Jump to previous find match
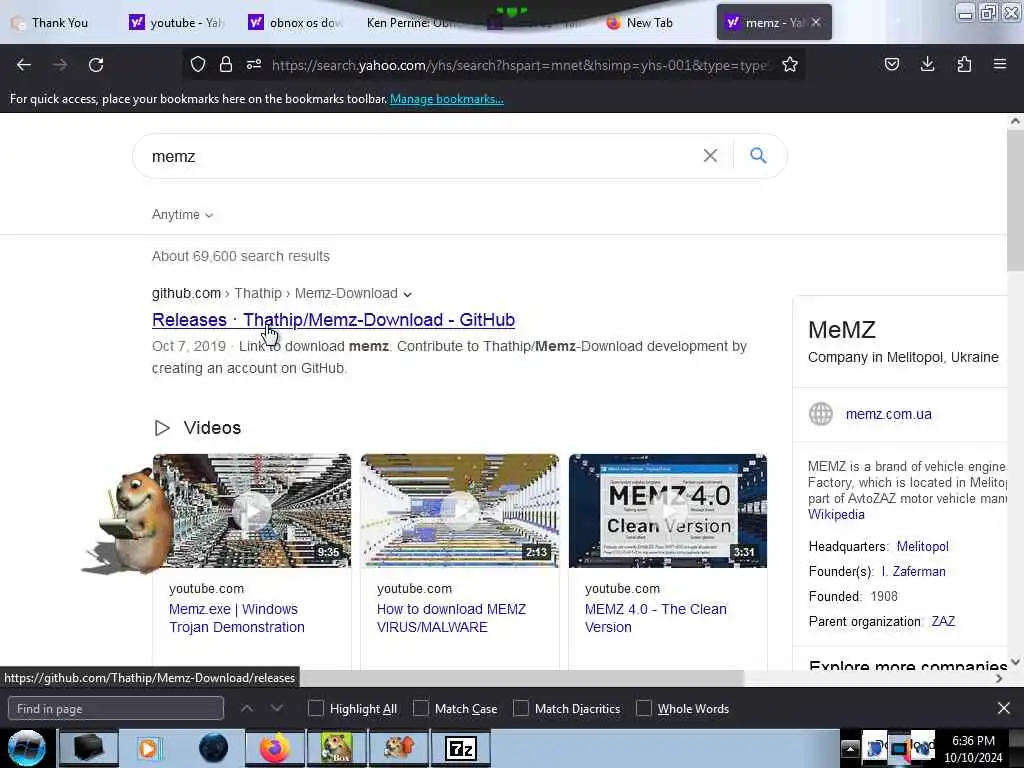This screenshot has width=1024, height=768. [246, 708]
